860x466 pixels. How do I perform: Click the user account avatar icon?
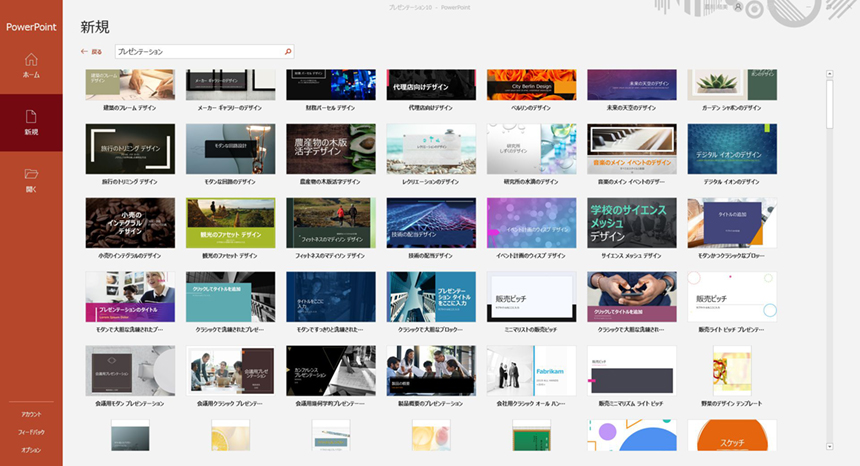(738, 7)
